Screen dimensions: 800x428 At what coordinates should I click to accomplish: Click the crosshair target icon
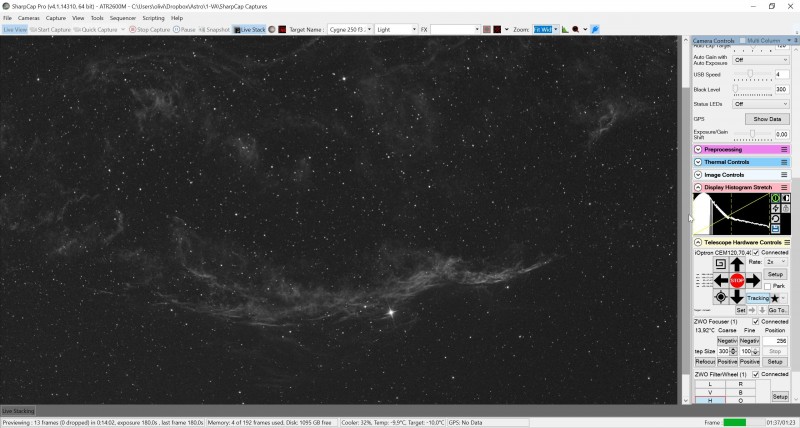click(x=720, y=297)
